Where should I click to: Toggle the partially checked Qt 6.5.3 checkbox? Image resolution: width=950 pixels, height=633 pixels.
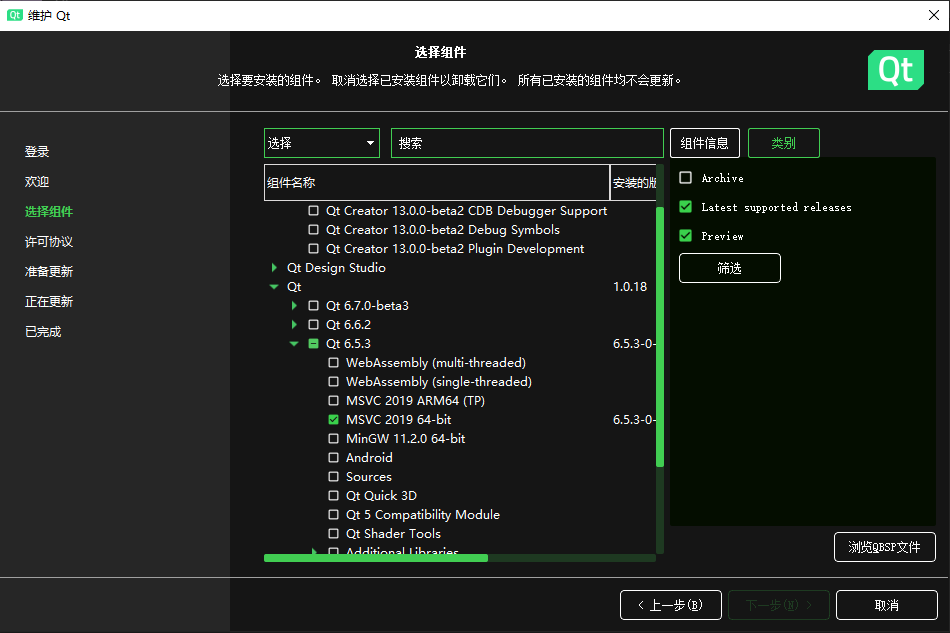(x=313, y=343)
